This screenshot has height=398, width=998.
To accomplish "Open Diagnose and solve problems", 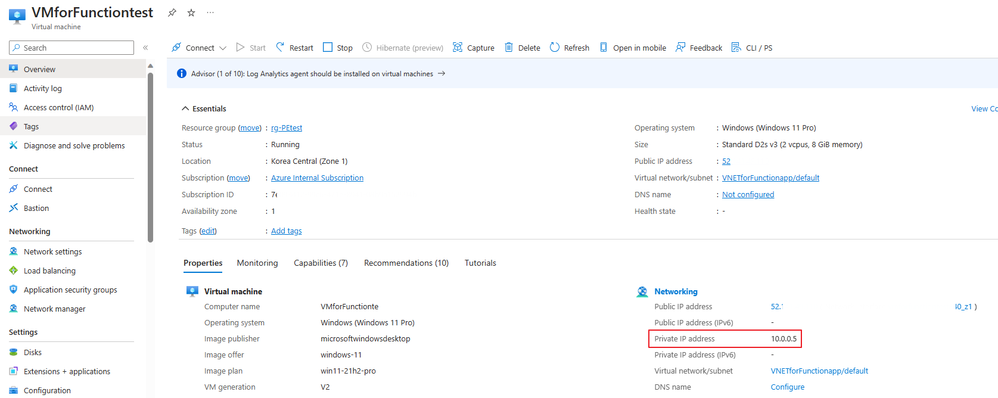I will coord(74,146).
